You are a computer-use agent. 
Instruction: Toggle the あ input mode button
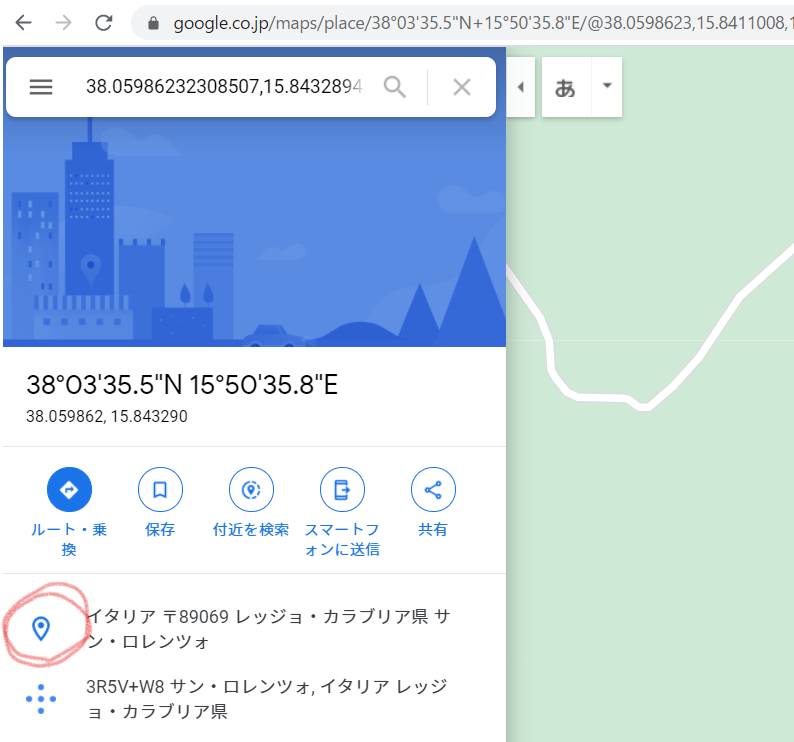point(566,88)
